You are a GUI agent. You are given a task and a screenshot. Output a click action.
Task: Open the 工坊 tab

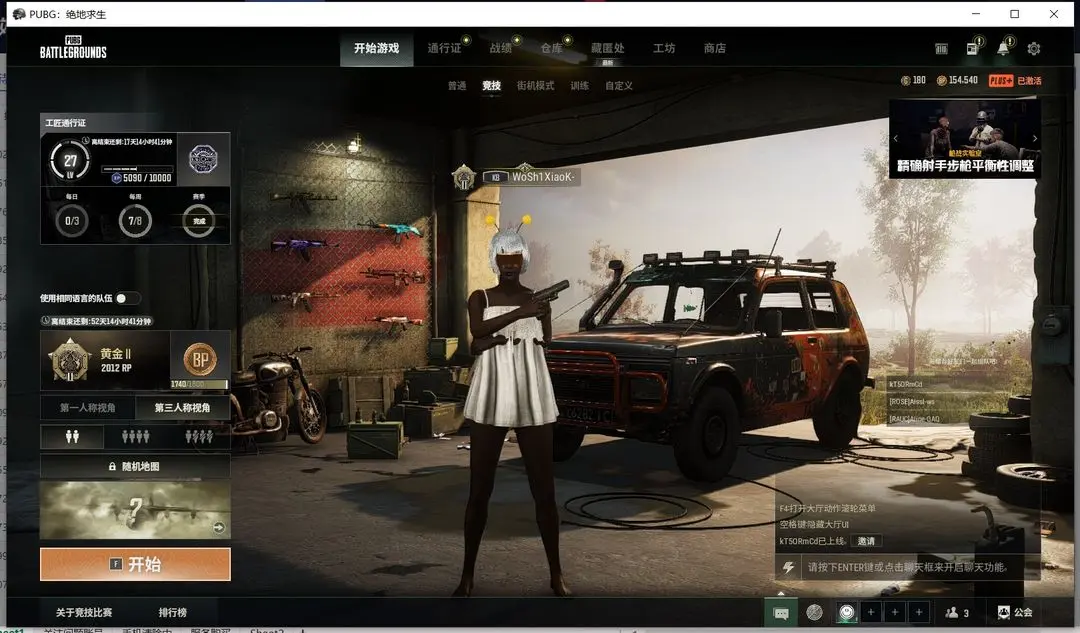664,48
